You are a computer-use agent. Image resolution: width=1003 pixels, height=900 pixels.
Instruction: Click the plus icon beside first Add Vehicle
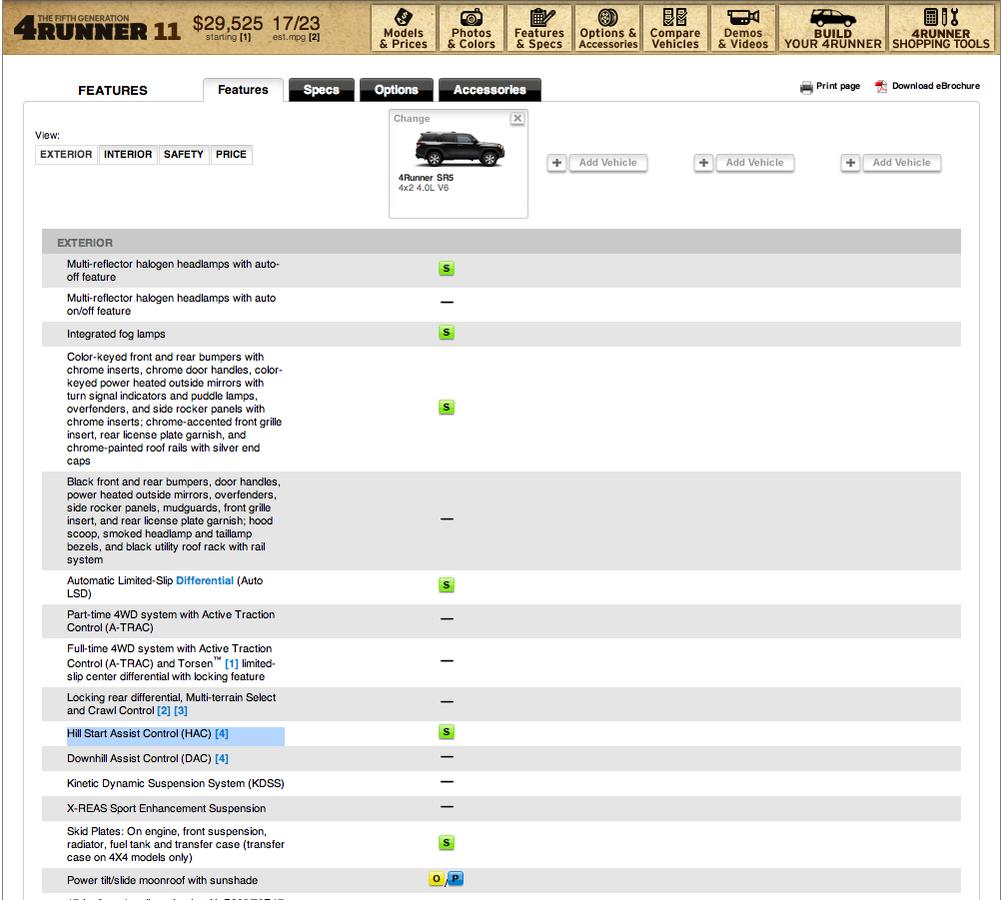557,162
